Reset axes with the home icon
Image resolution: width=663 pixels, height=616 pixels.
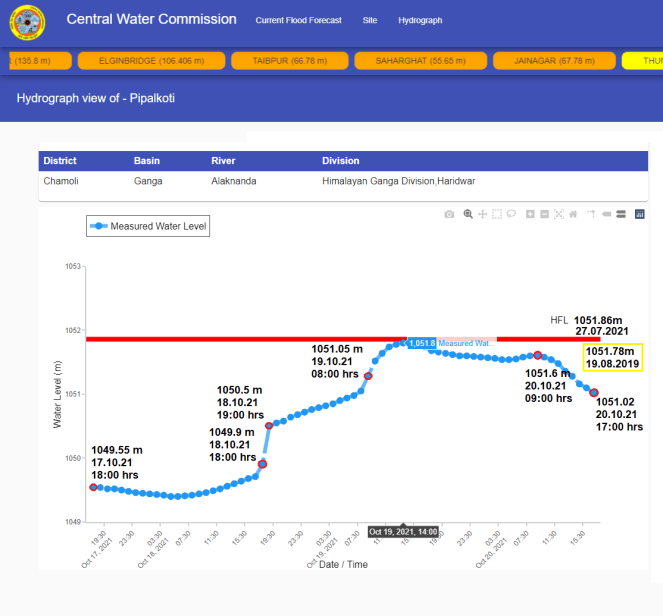click(572, 214)
